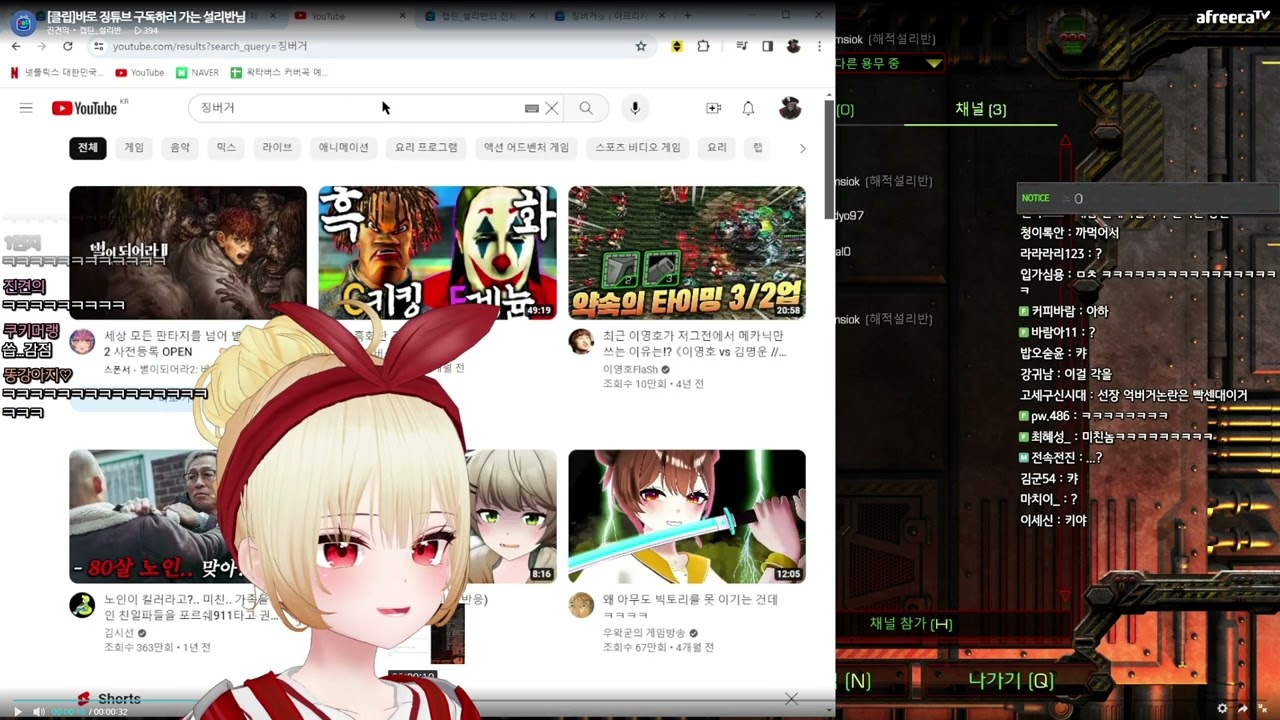
Task: Open the Chrome profile avatar
Action: coord(793,46)
